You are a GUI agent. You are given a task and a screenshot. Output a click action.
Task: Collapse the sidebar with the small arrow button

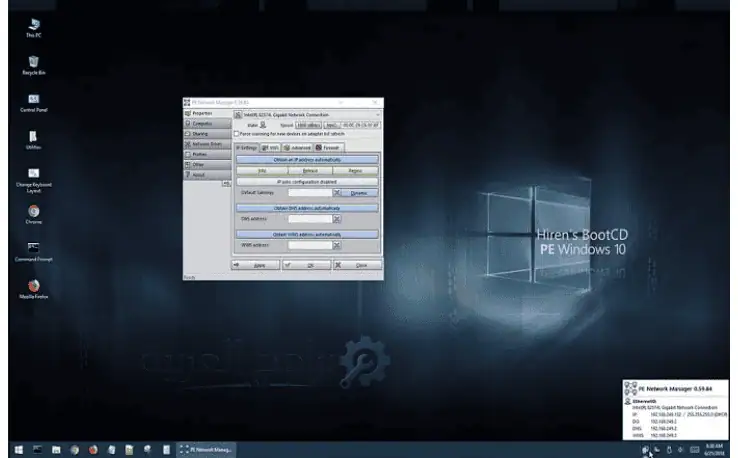226,184
